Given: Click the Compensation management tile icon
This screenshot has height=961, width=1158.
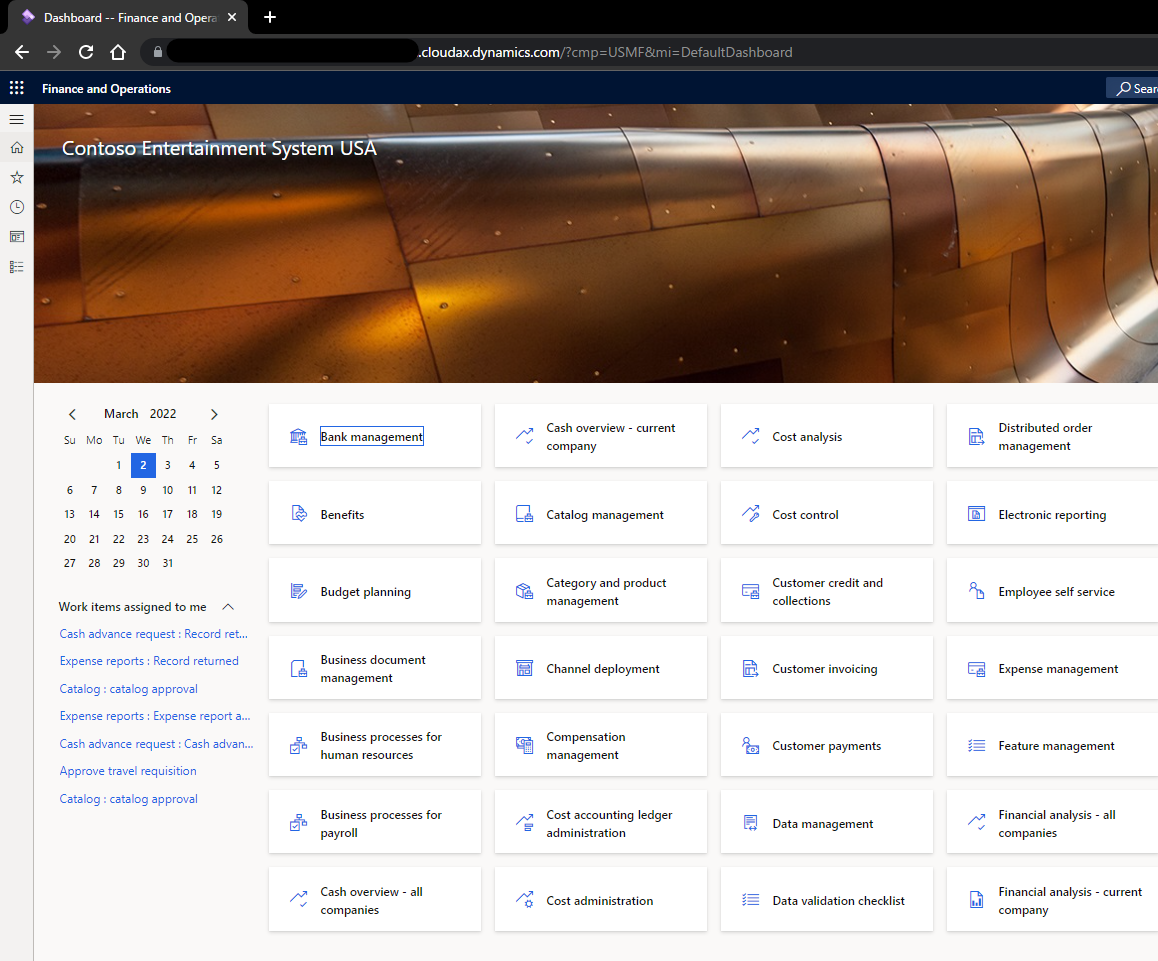Looking at the screenshot, I should [x=524, y=746].
